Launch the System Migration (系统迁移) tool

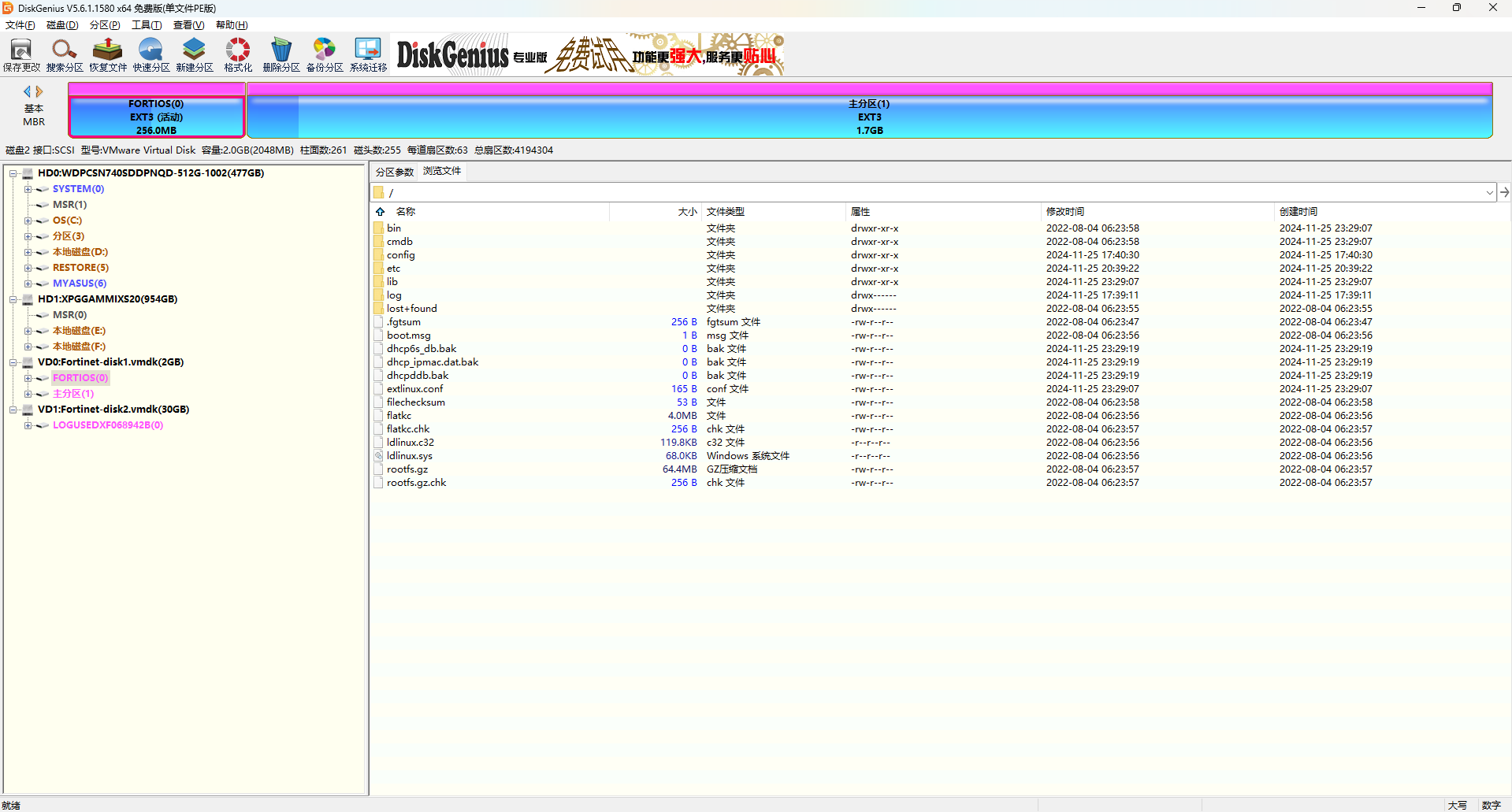click(x=368, y=54)
